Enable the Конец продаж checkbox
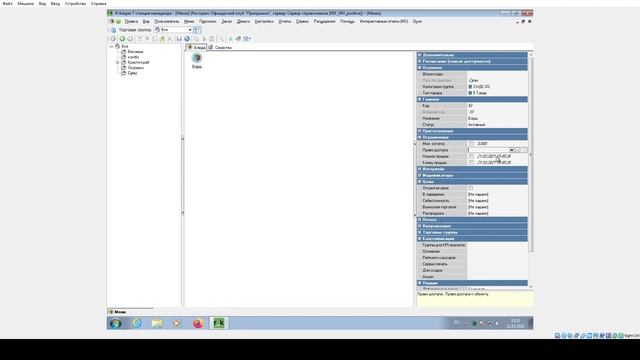This screenshot has height=360, width=640. tap(471, 162)
